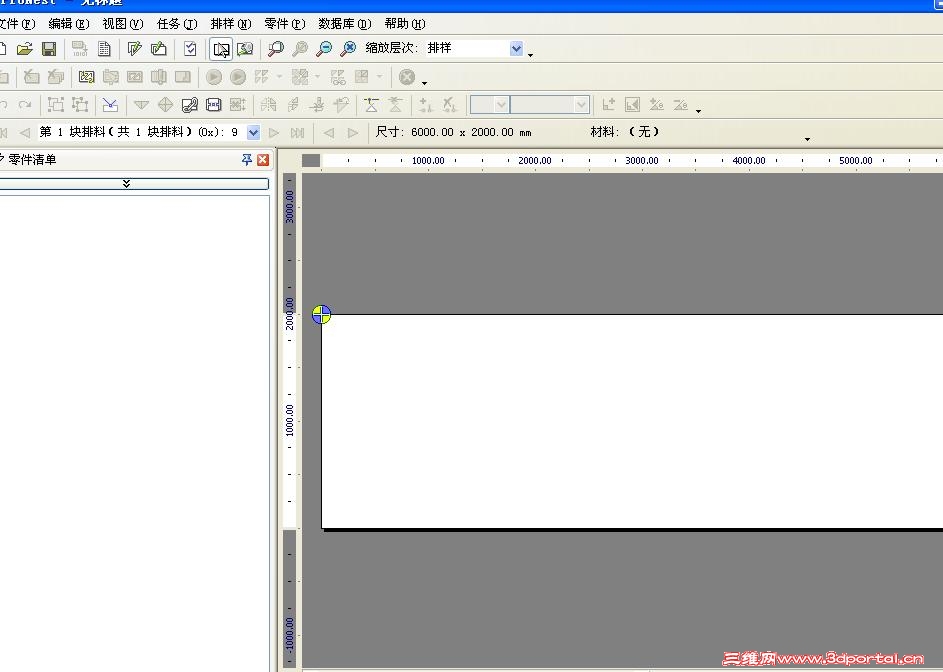Click the plate origin crosshair marker
This screenshot has width=943, height=672.
321,314
